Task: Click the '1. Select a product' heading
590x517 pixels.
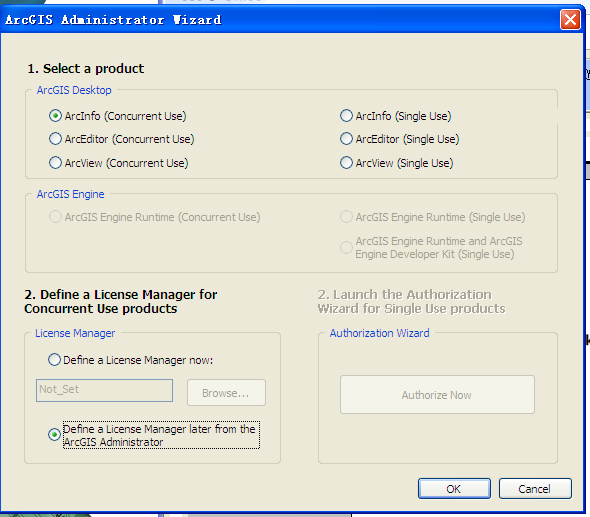Action: coord(86,68)
